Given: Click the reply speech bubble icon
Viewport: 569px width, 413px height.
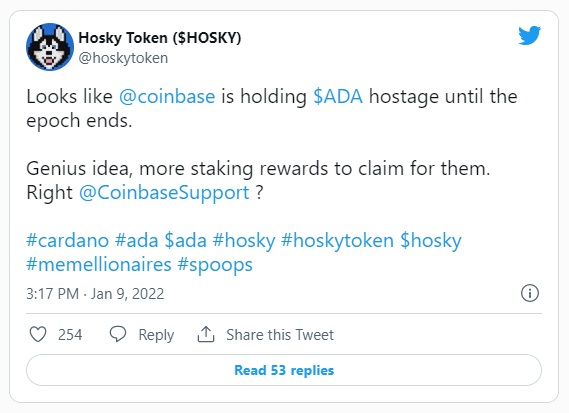Looking at the screenshot, I should [x=118, y=334].
